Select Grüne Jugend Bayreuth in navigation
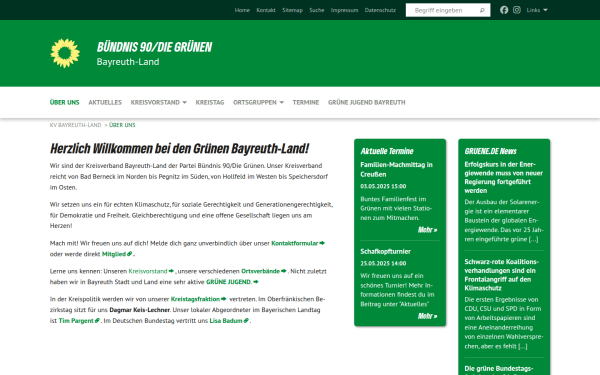 (367, 102)
